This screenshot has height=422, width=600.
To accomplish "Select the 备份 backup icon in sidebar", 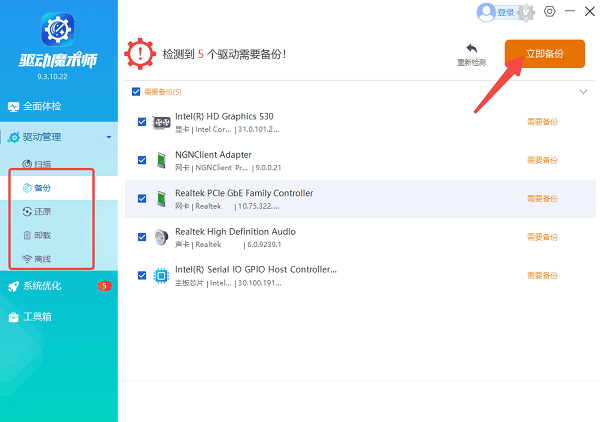I will pos(27,188).
